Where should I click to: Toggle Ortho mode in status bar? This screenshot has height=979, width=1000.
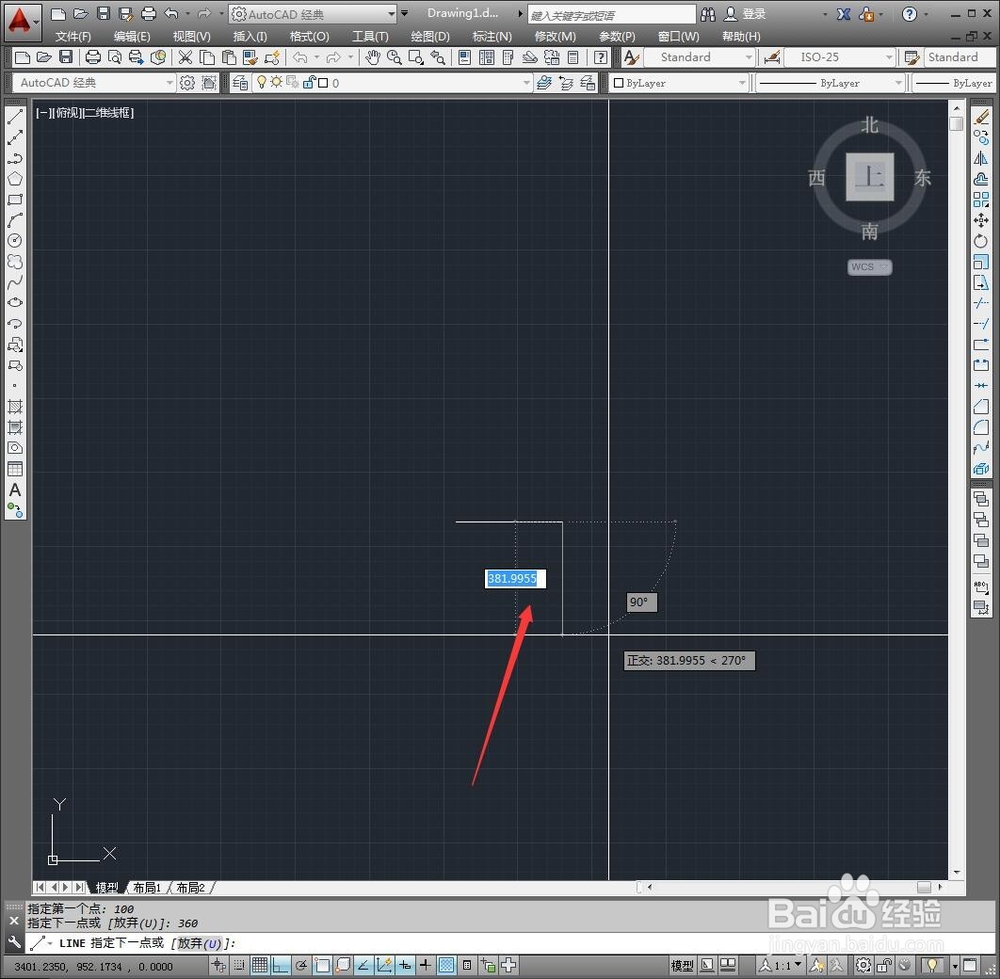[x=281, y=966]
